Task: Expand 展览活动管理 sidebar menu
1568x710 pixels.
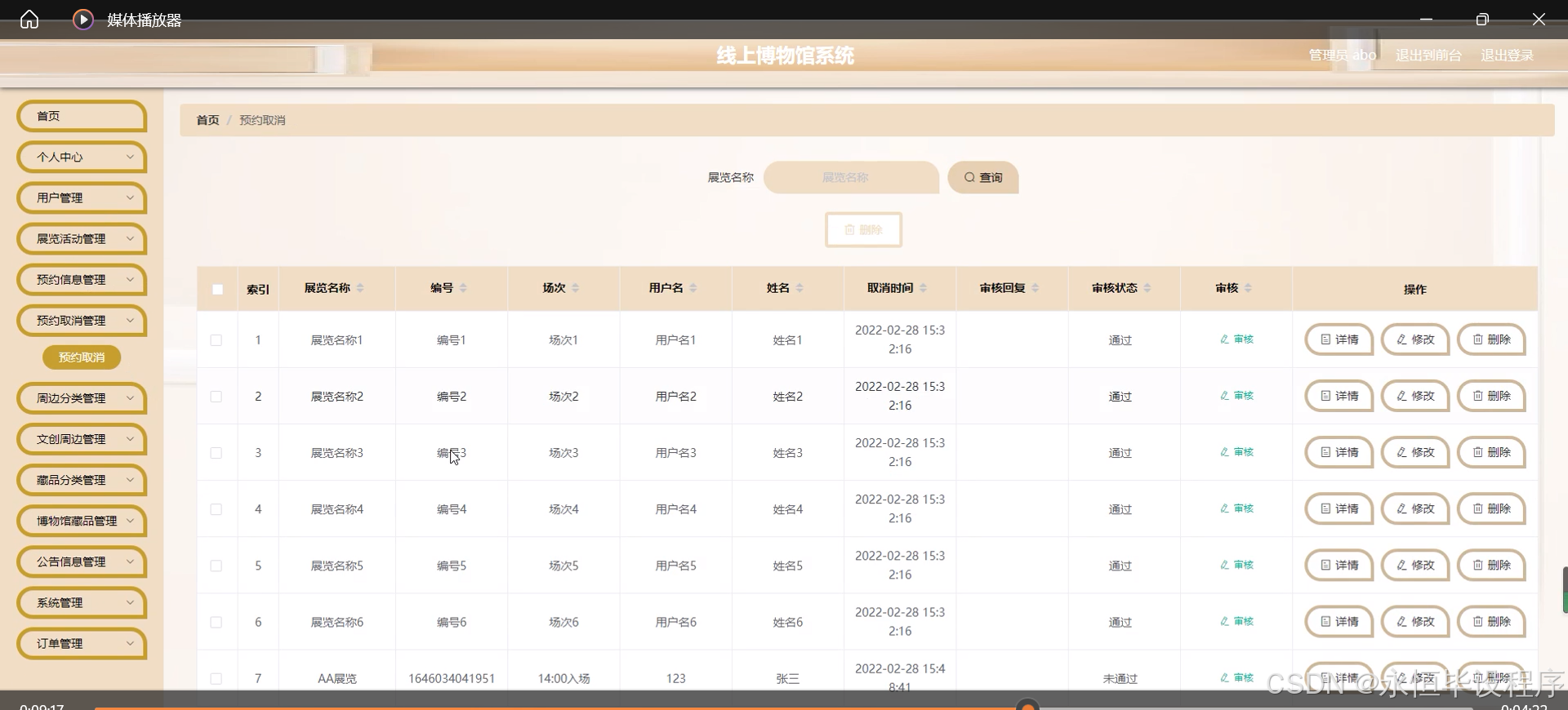Action: [82, 238]
